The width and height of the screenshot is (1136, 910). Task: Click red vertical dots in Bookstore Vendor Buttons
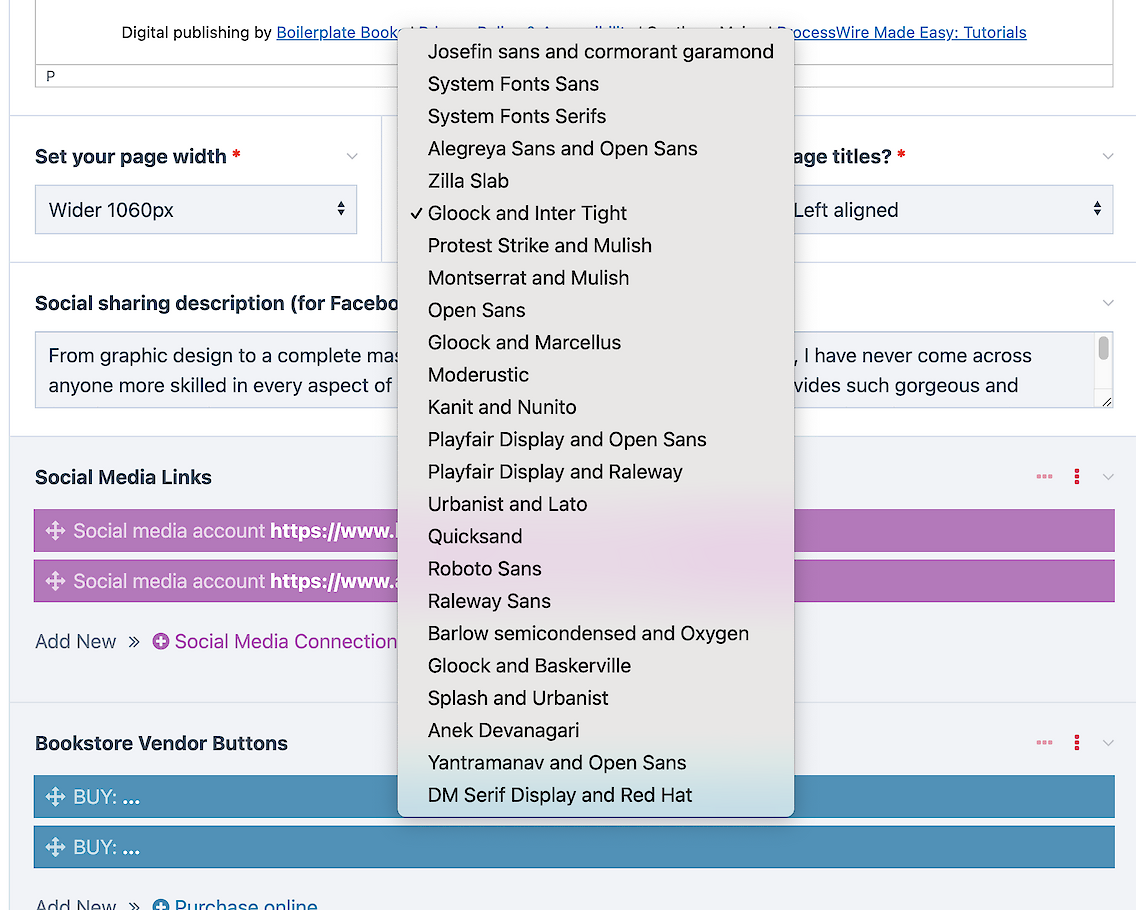click(x=1077, y=743)
